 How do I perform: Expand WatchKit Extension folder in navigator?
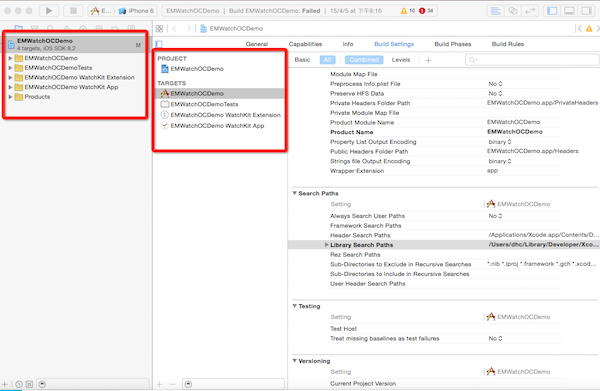coord(10,77)
